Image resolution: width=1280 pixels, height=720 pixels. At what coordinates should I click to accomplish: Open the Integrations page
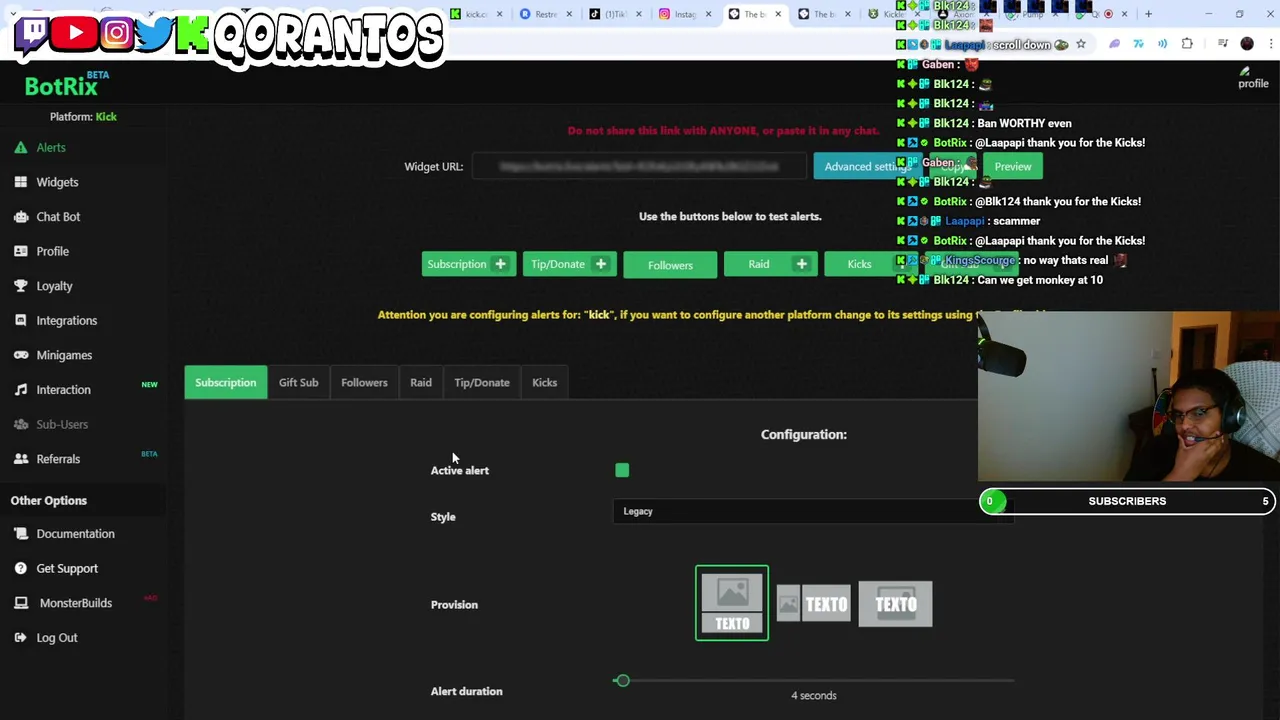tap(66, 320)
